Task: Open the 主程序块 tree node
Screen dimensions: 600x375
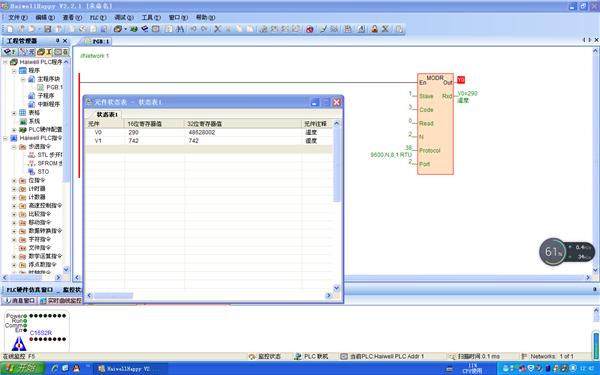Action: (x=48, y=79)
